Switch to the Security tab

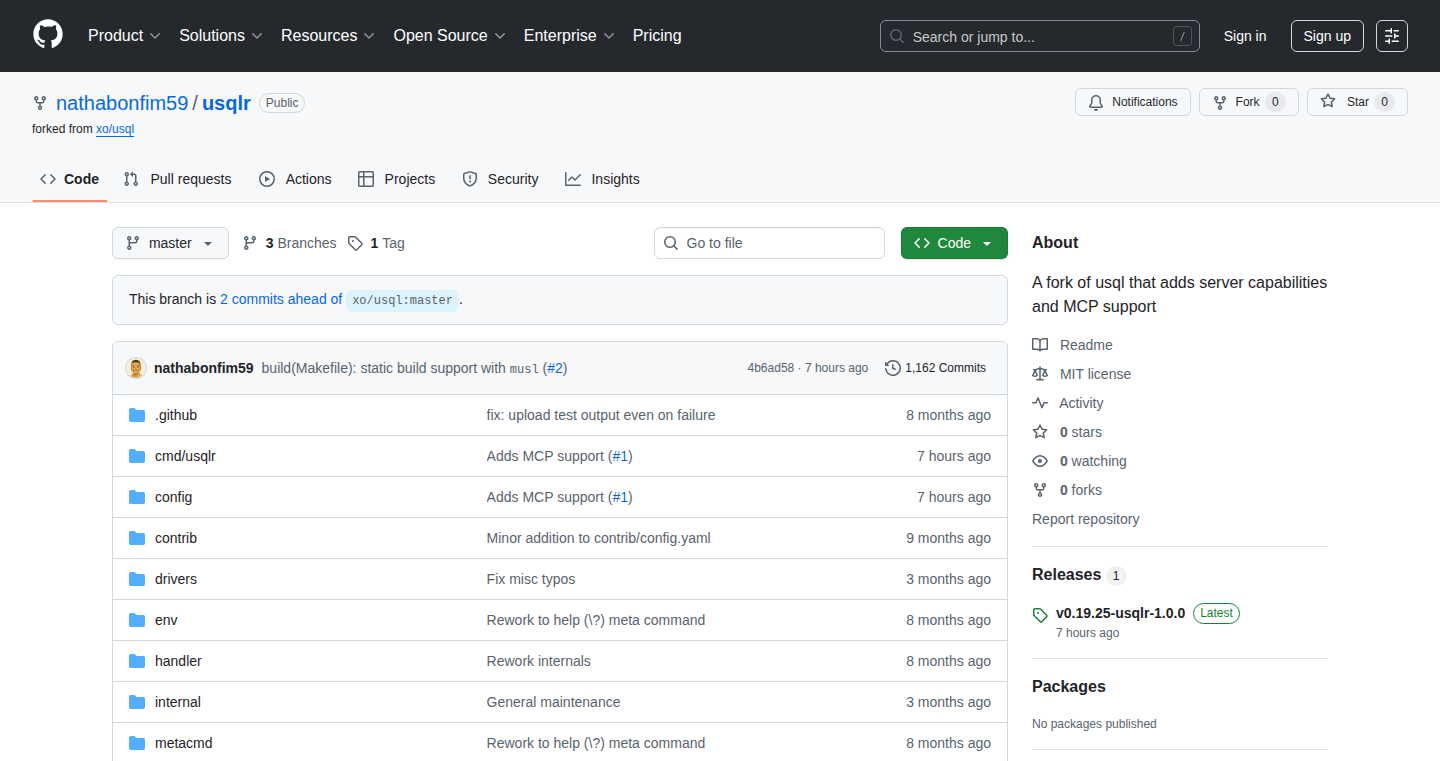click(500, 179)
